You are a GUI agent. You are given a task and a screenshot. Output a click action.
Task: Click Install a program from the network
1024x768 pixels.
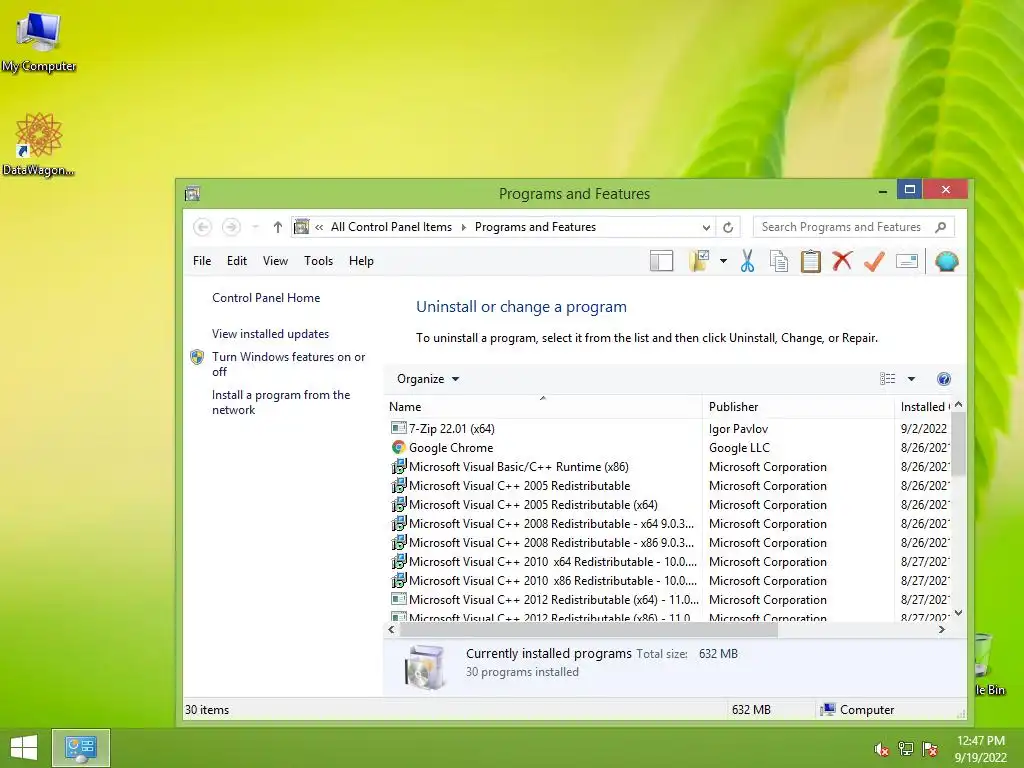(x=281, y=402)
